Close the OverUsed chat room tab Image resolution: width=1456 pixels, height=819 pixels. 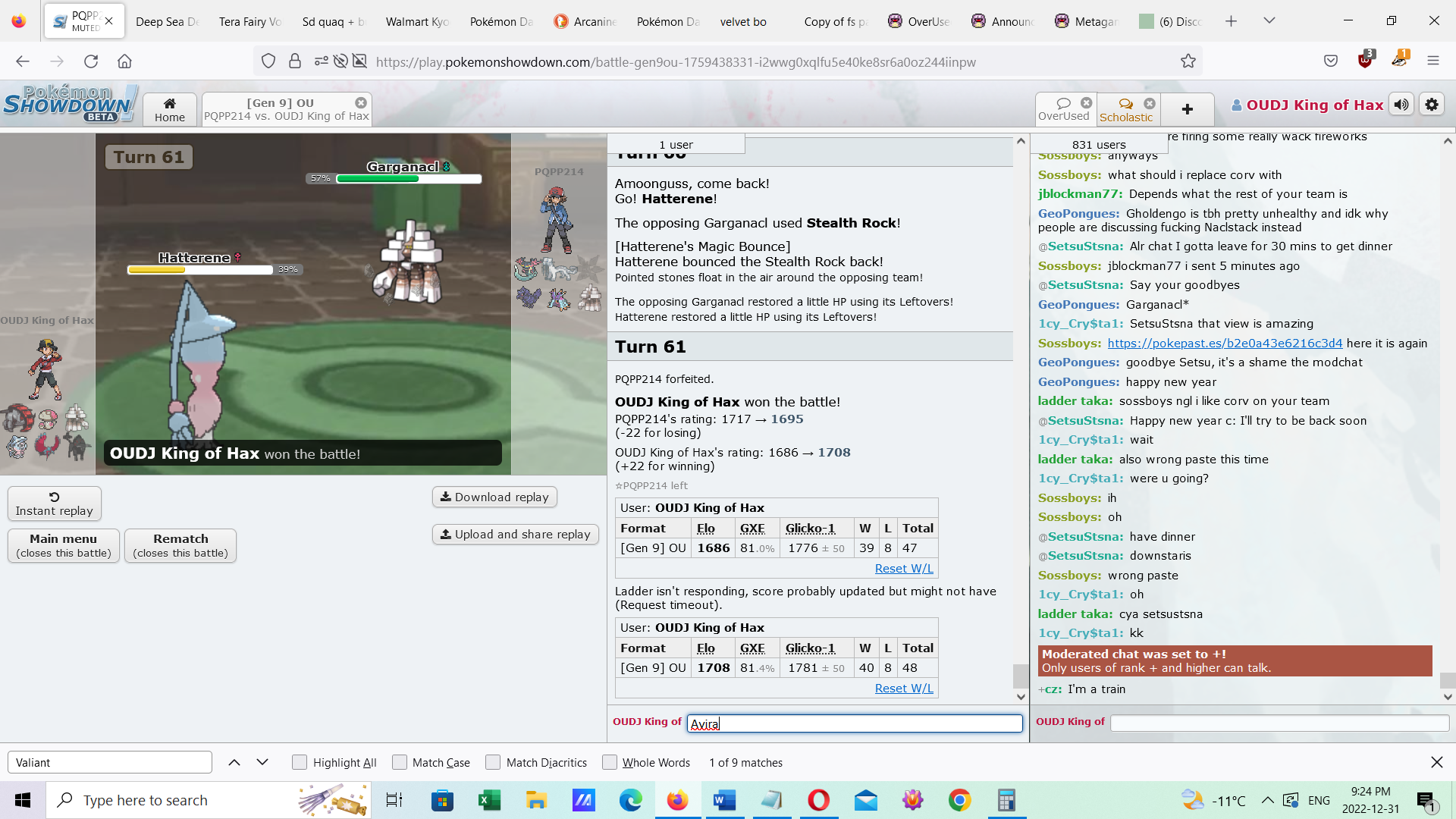[x=1087, y=103]
